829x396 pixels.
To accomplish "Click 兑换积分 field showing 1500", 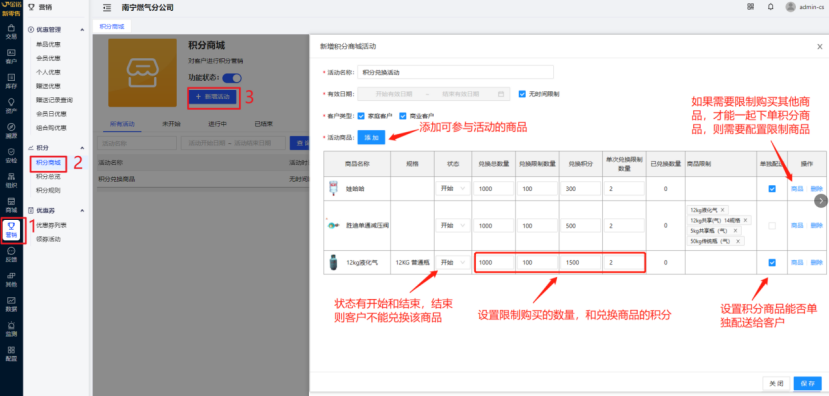I will [x=582, y=262].
